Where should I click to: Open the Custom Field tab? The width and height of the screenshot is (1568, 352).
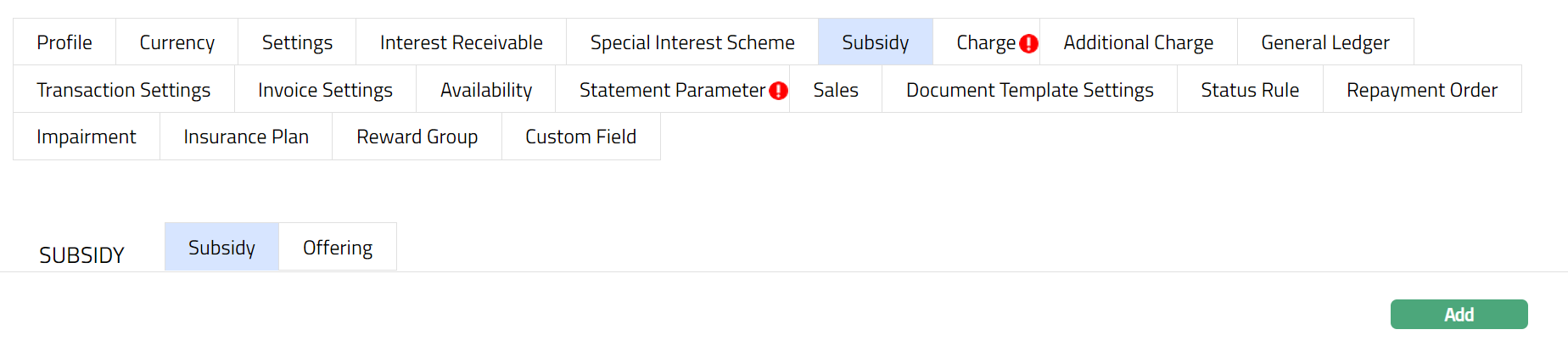click(580, 137)
